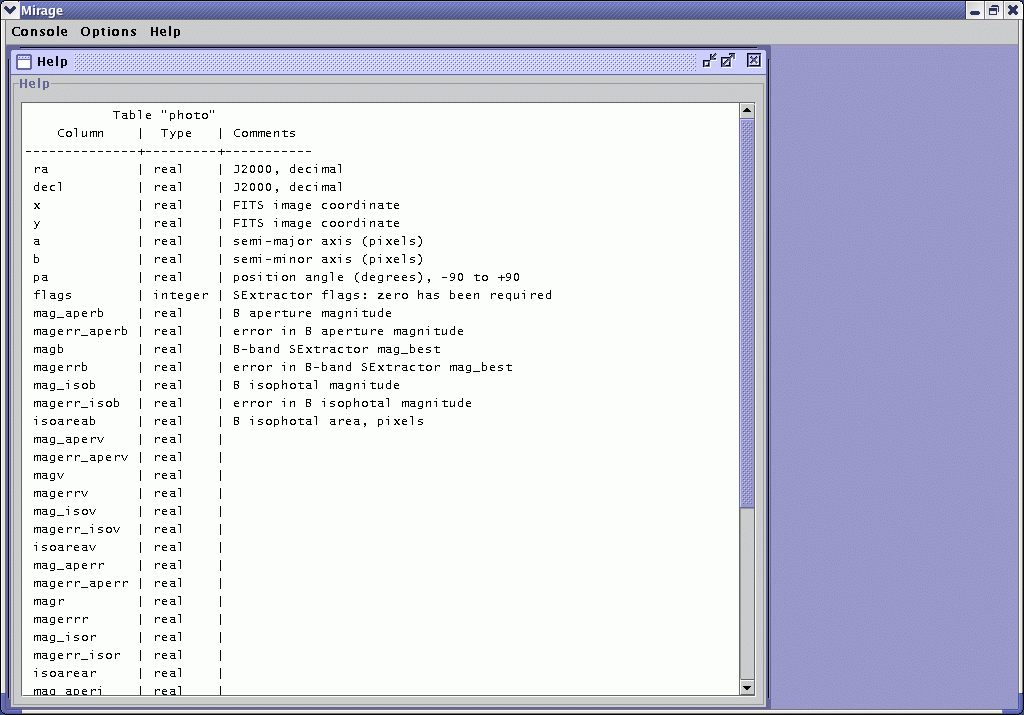Open the Mirage window menu icon
Screen dimensions: 1024x715
pos(10,10)
